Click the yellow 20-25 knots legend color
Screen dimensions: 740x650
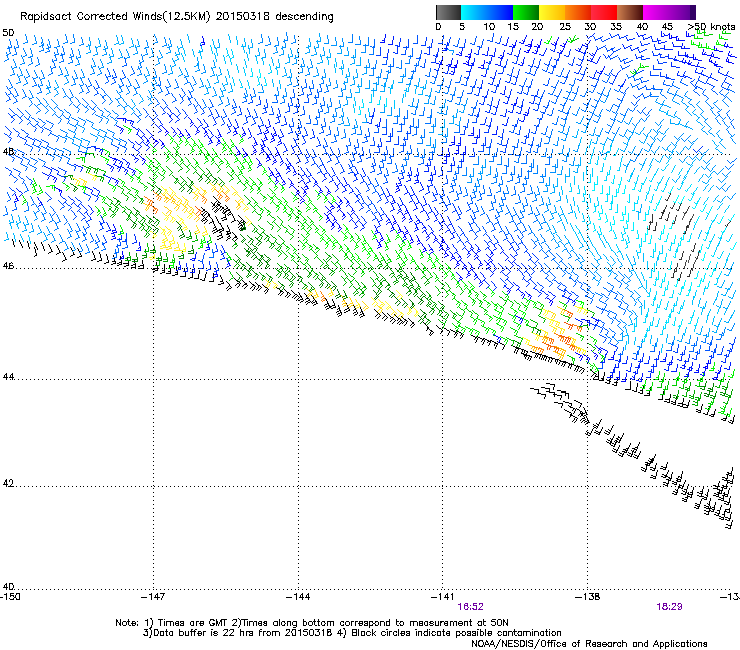pos(552,12)
